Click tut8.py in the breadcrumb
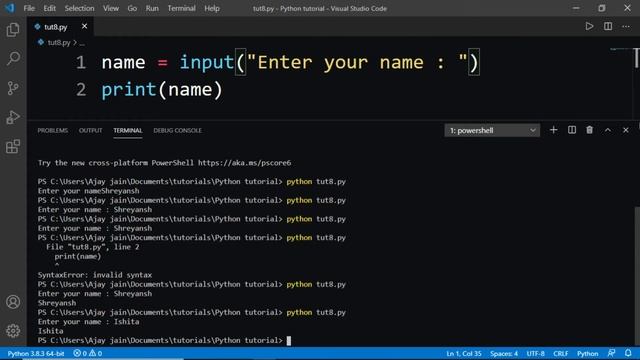 pos(59,42)
